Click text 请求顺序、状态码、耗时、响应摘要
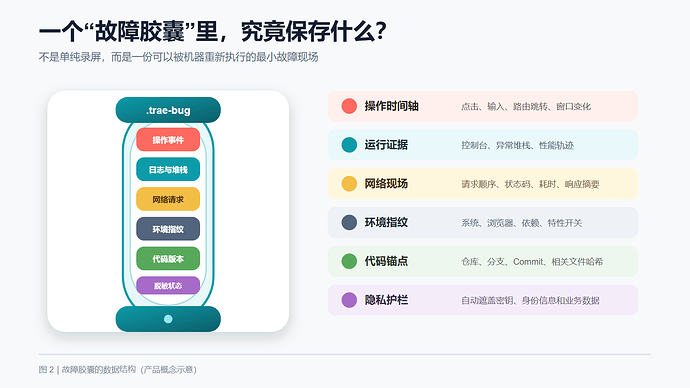Viewport: 690px width, 388px height. point(530,184)
